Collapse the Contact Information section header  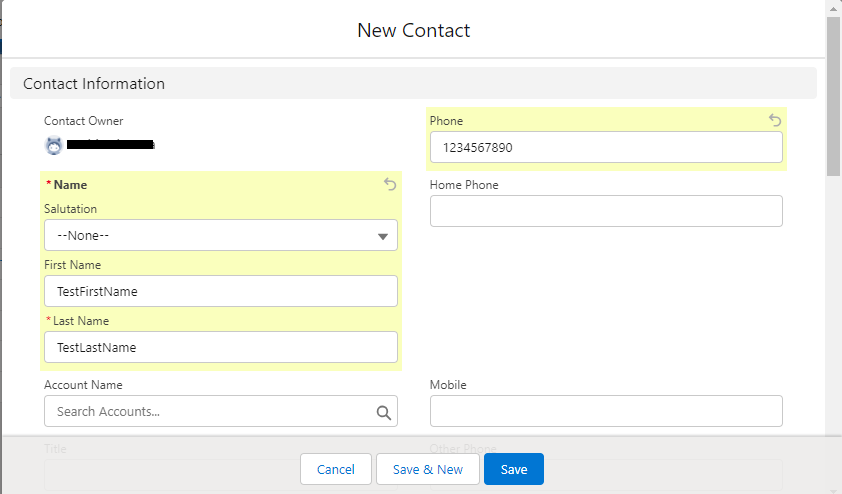coord(413,83)
